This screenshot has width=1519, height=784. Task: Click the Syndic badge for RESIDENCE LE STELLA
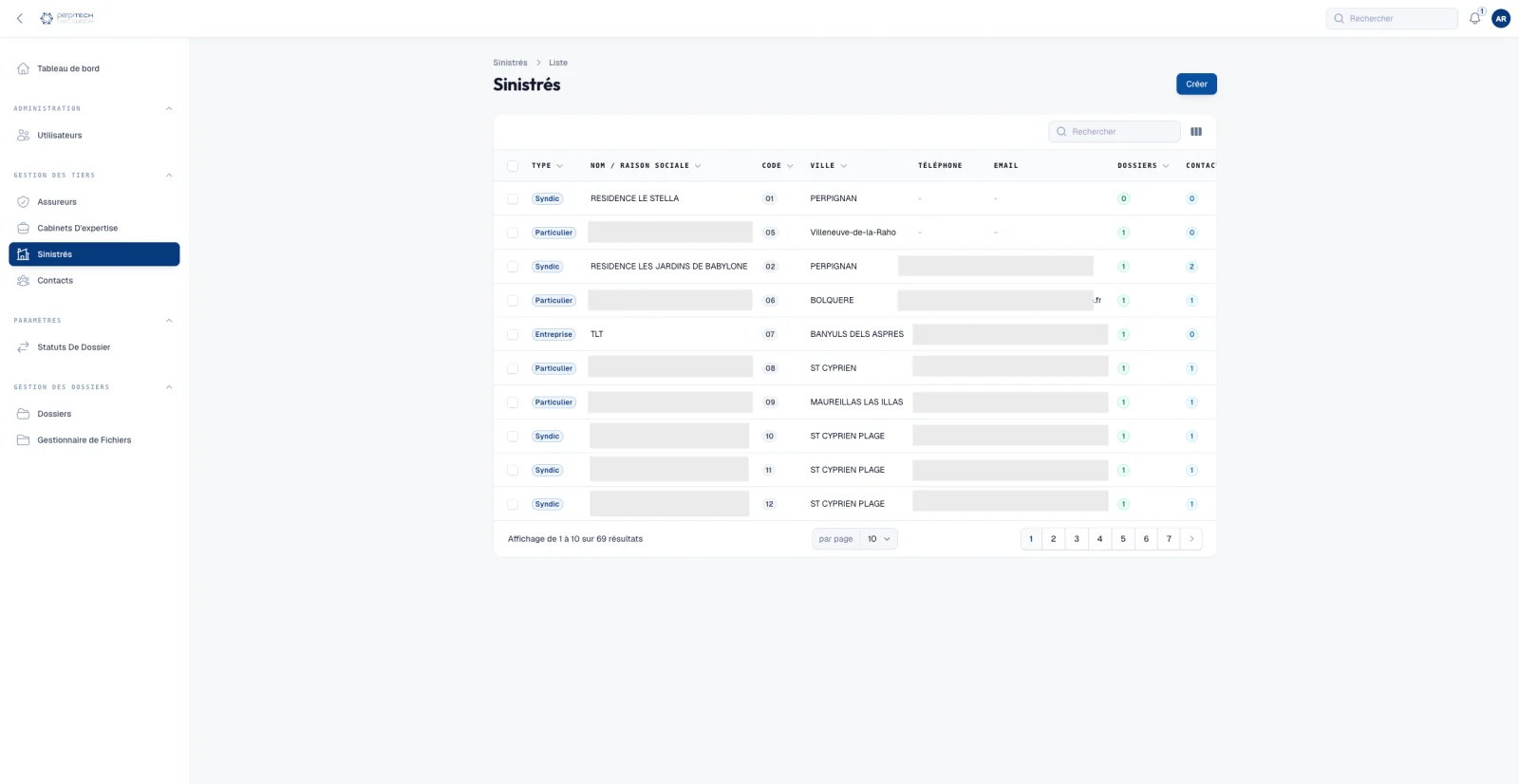click(547, 198)
